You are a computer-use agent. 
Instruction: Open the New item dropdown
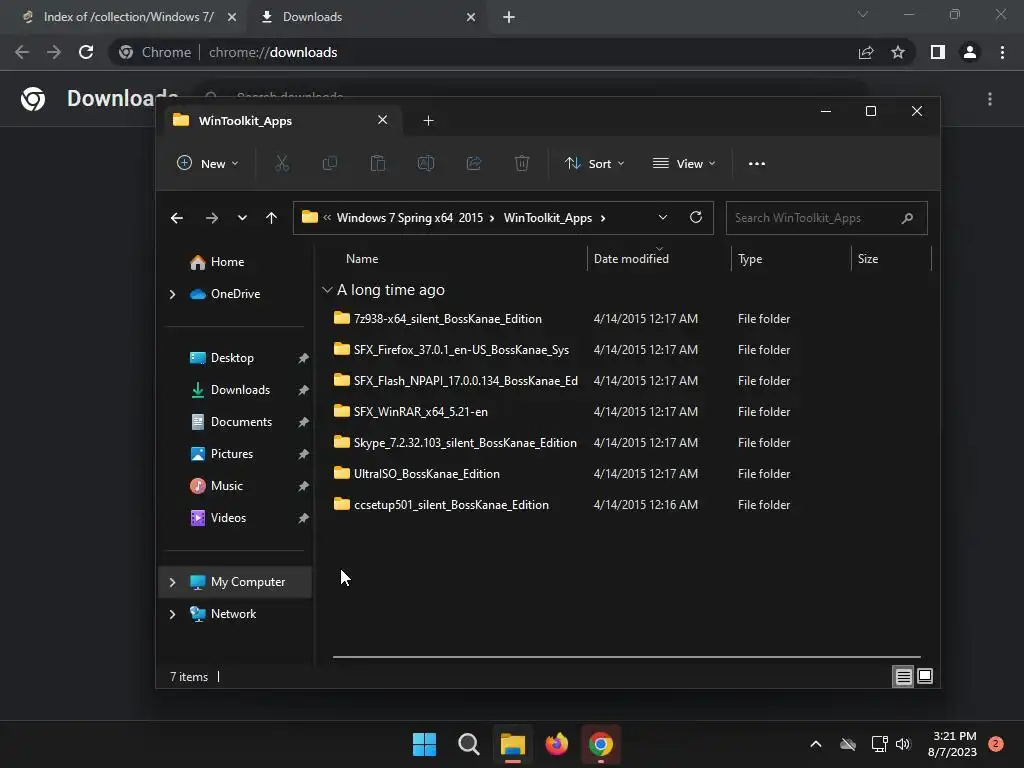tap(208, 163)
